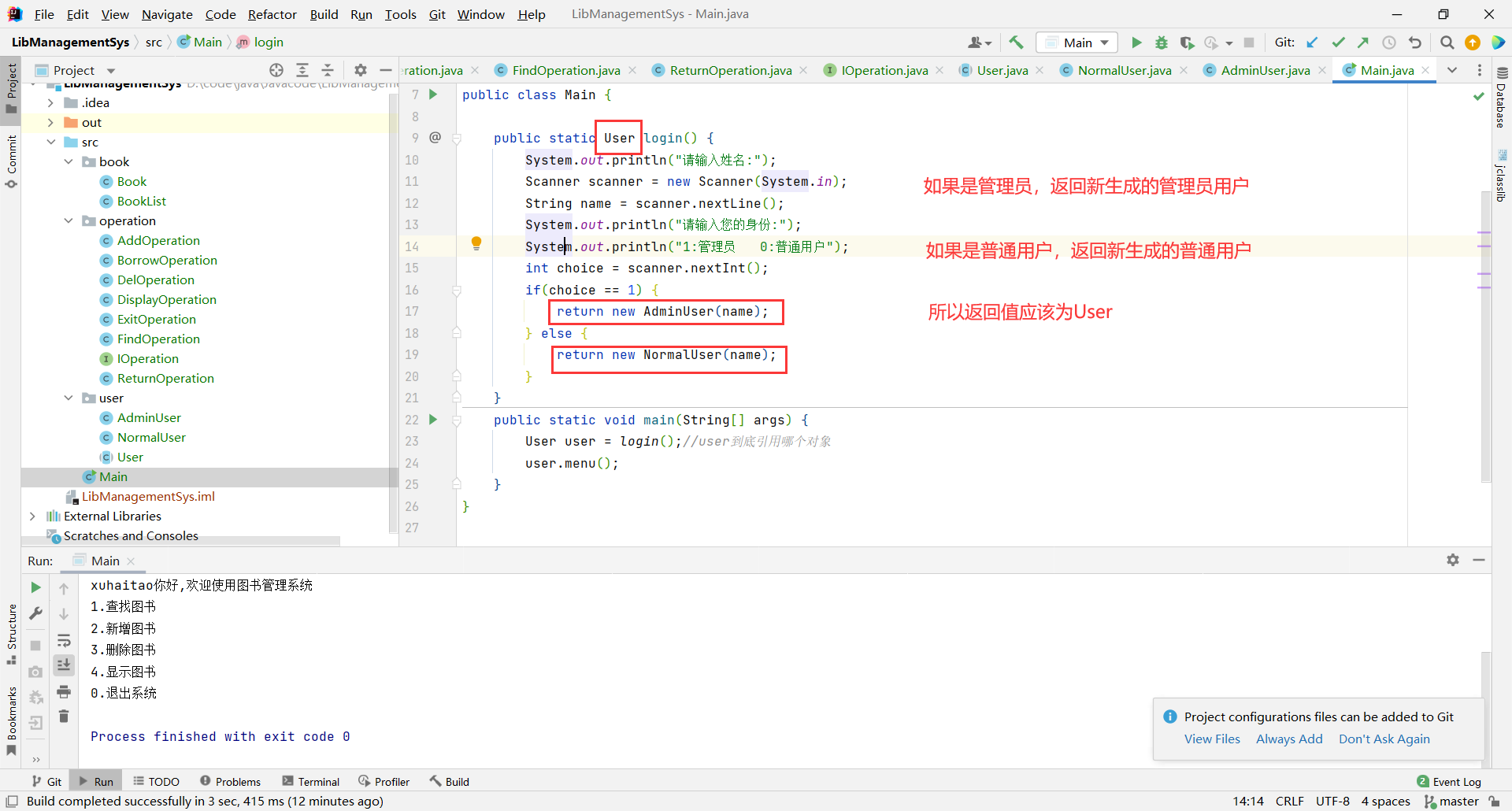Change UTF-8 file encoding in status bar
This screenshot has width=1512, height=811.
[x=1332, y=801]
